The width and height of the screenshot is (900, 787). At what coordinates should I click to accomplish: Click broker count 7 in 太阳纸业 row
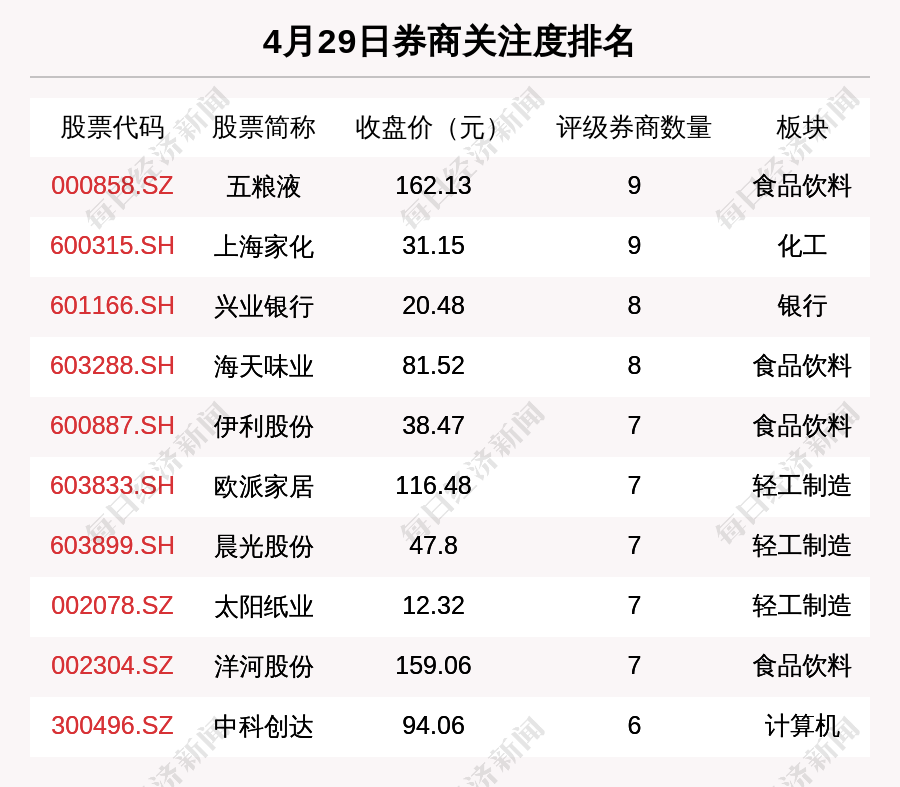coord(634,606)
